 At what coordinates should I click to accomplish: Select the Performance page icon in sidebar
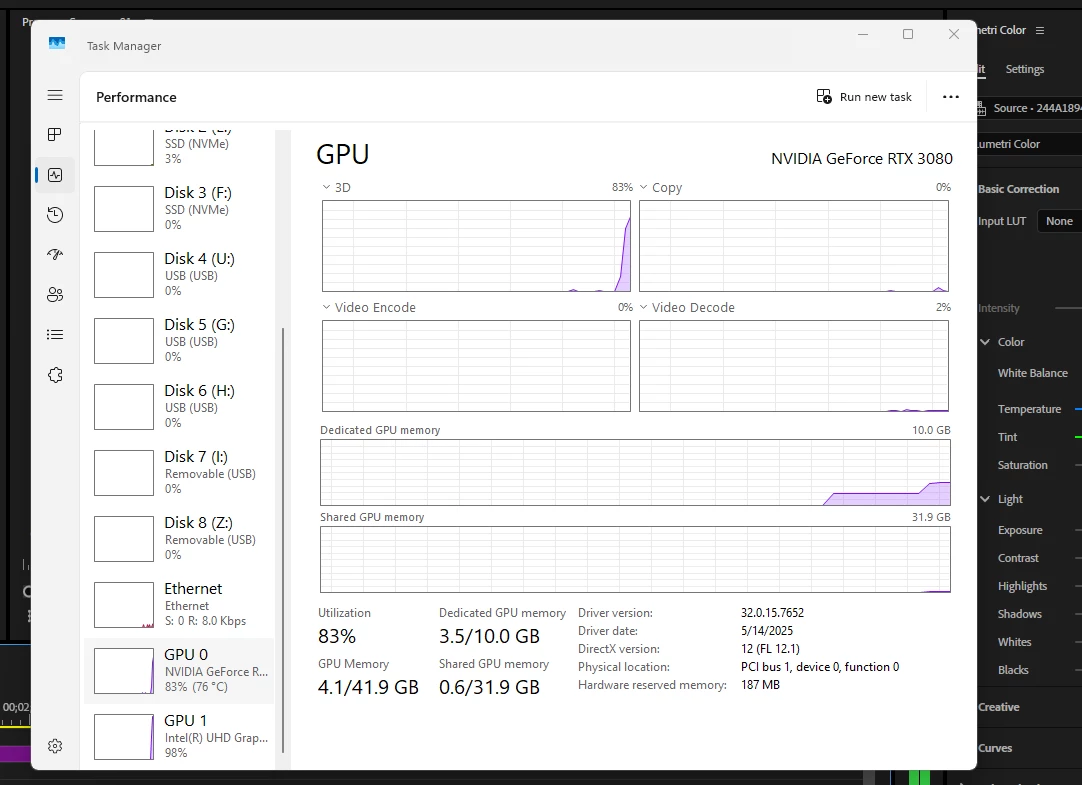[x=55, y=175]
